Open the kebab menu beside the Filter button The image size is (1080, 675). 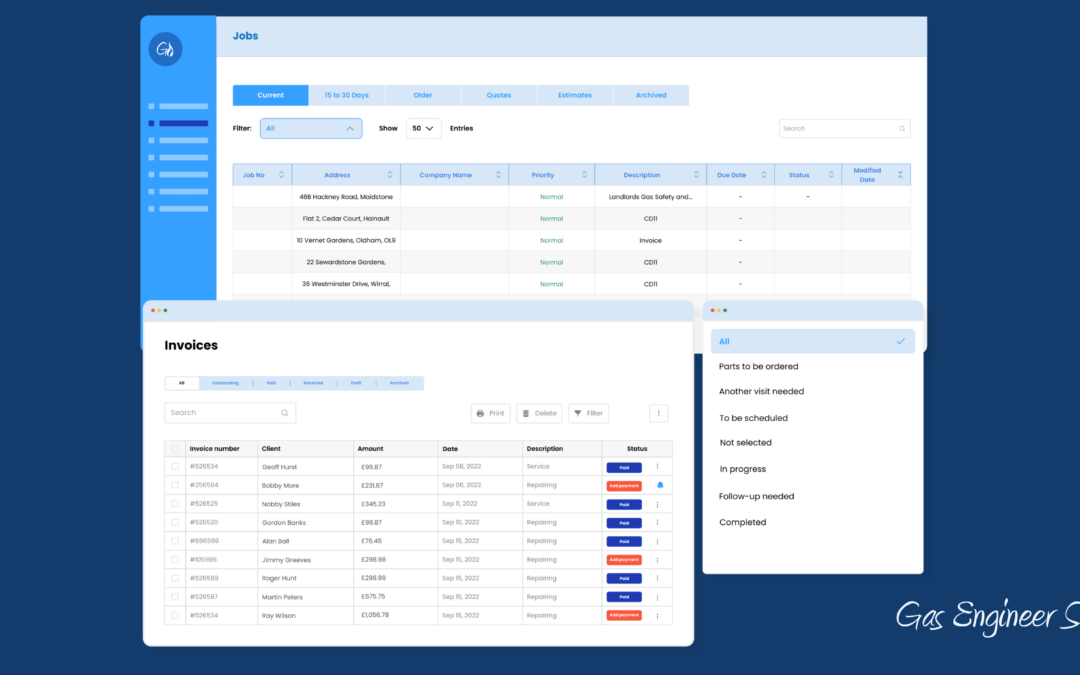(x=658, y=413)
